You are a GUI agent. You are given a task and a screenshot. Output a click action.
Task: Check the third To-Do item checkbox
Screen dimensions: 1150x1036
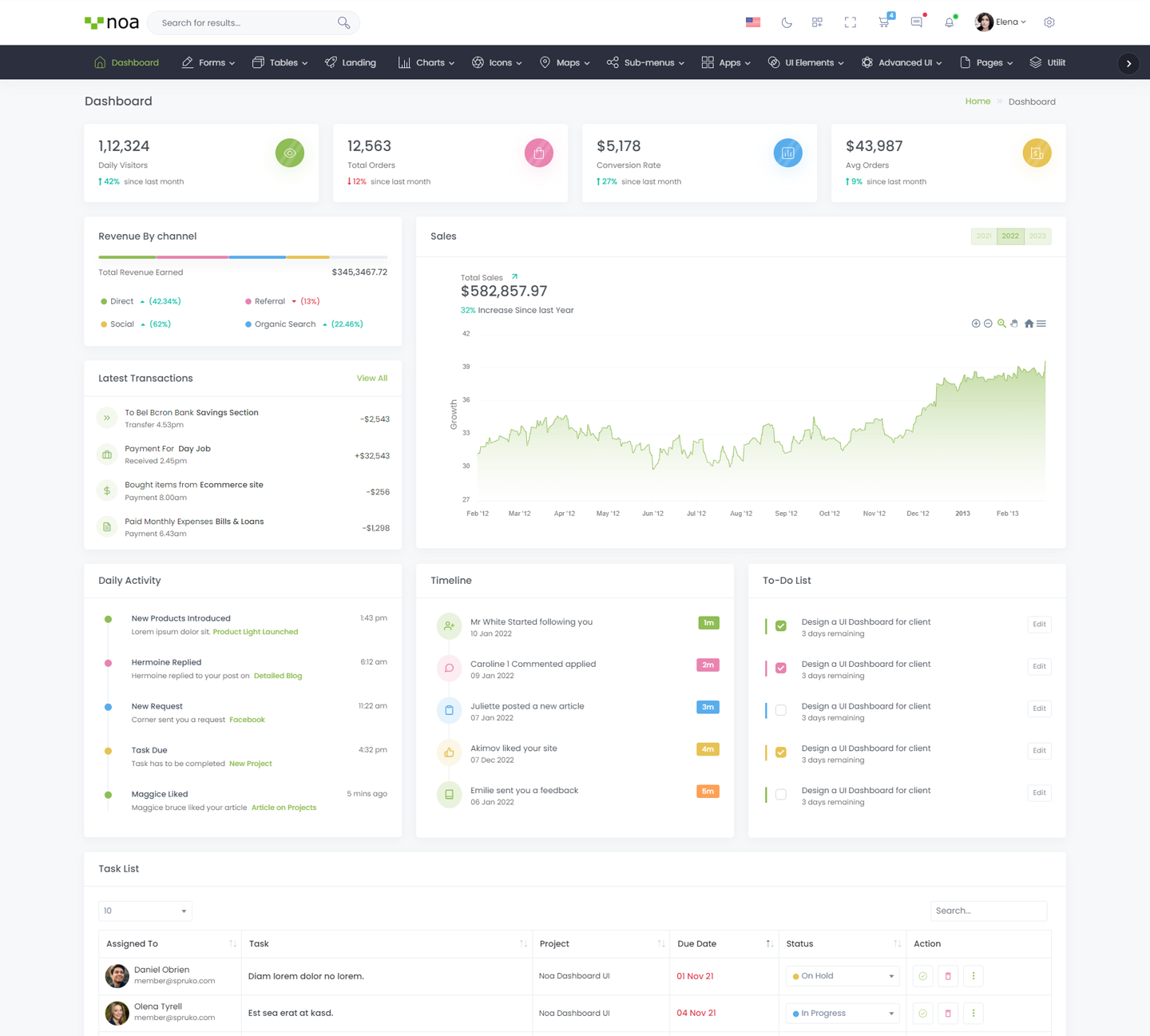coord(781,710)
